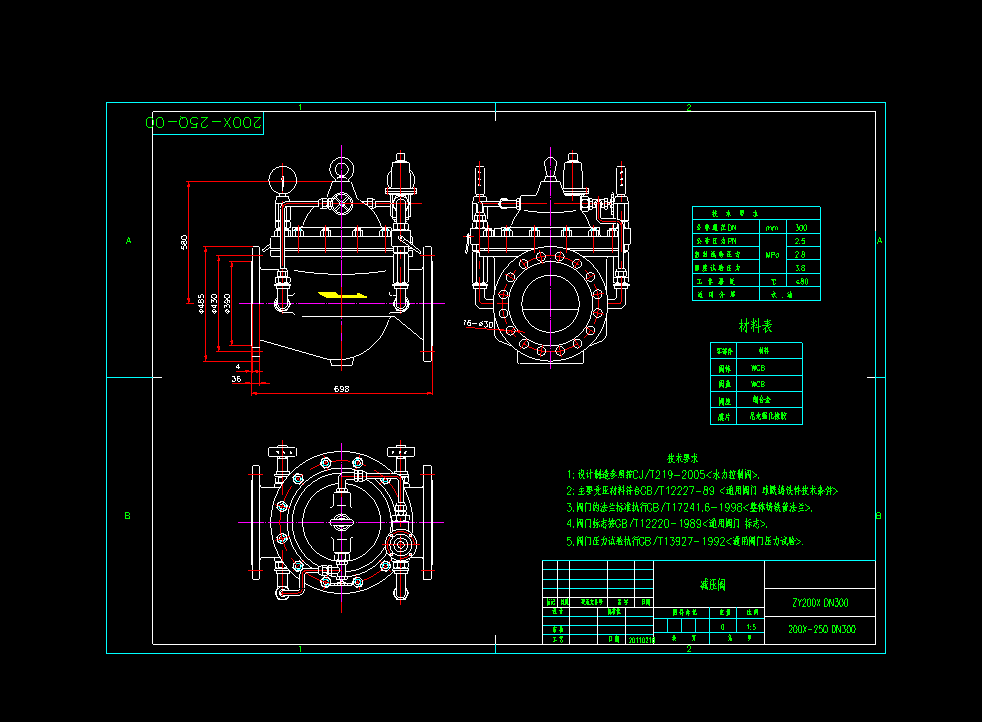Select the φ485 flange diameter dimension
The width and height of the screenshot is (982, 722).
coord(201,303)
